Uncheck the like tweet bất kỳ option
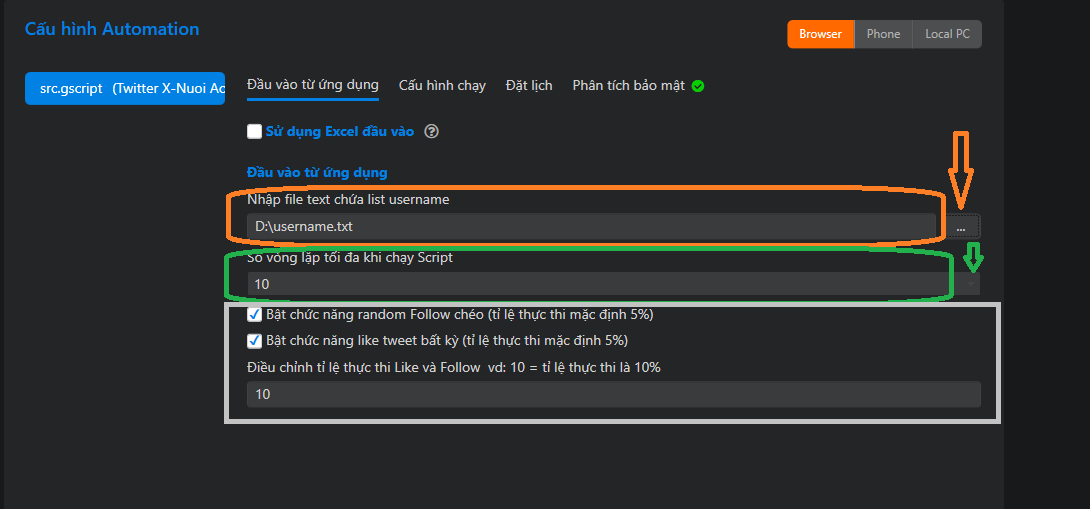 [255, 340]
